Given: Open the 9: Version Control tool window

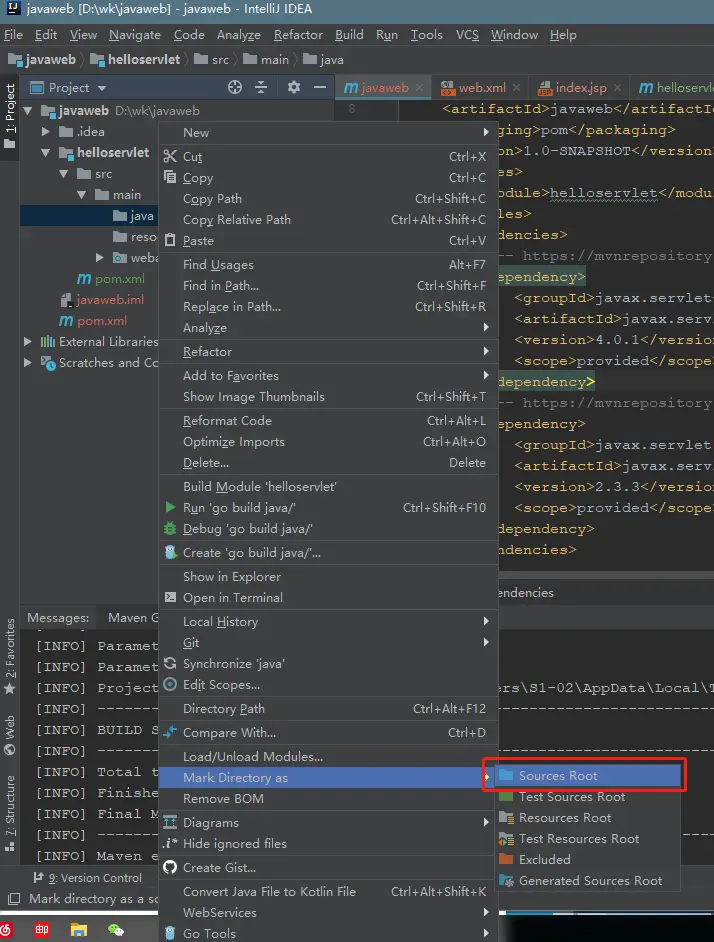Looking at the screenshot, I should 88,878.
